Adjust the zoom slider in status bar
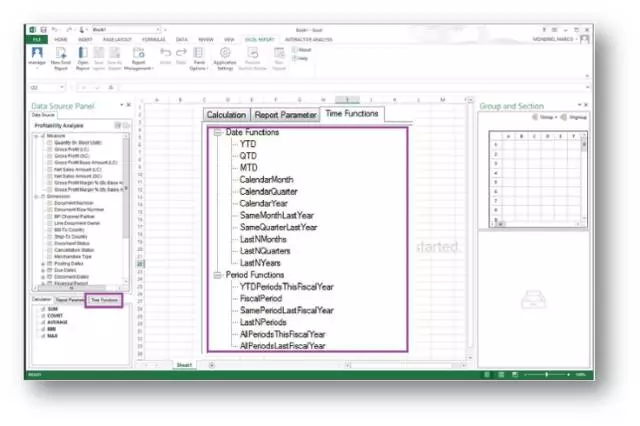The image size is (640, 426). point(546,375)
